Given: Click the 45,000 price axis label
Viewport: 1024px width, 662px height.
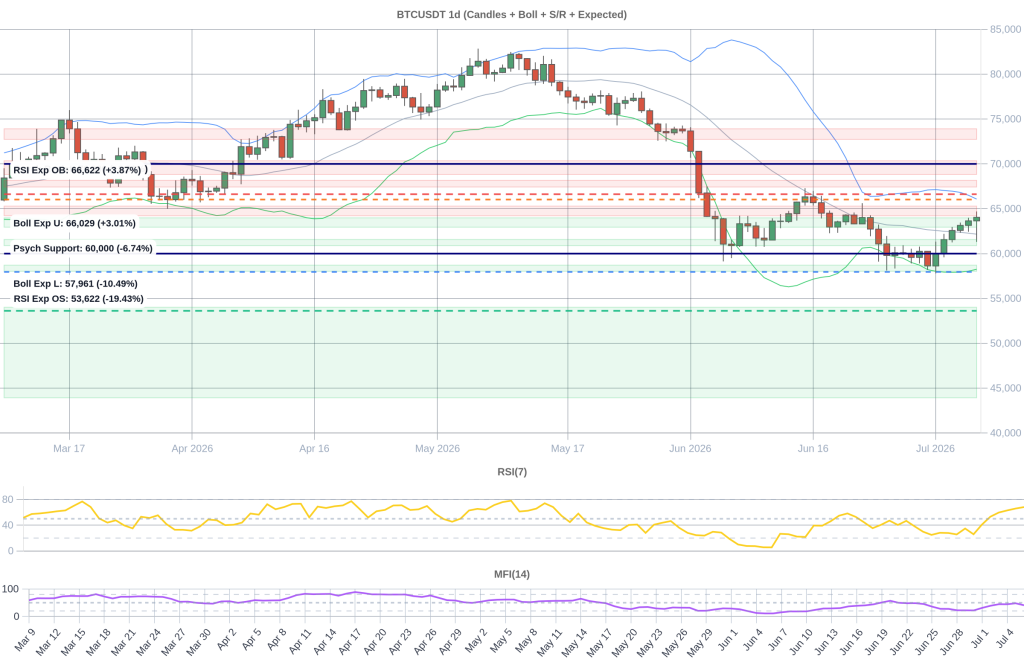Looking at the screenshot, I should (x=1006, y=388).
